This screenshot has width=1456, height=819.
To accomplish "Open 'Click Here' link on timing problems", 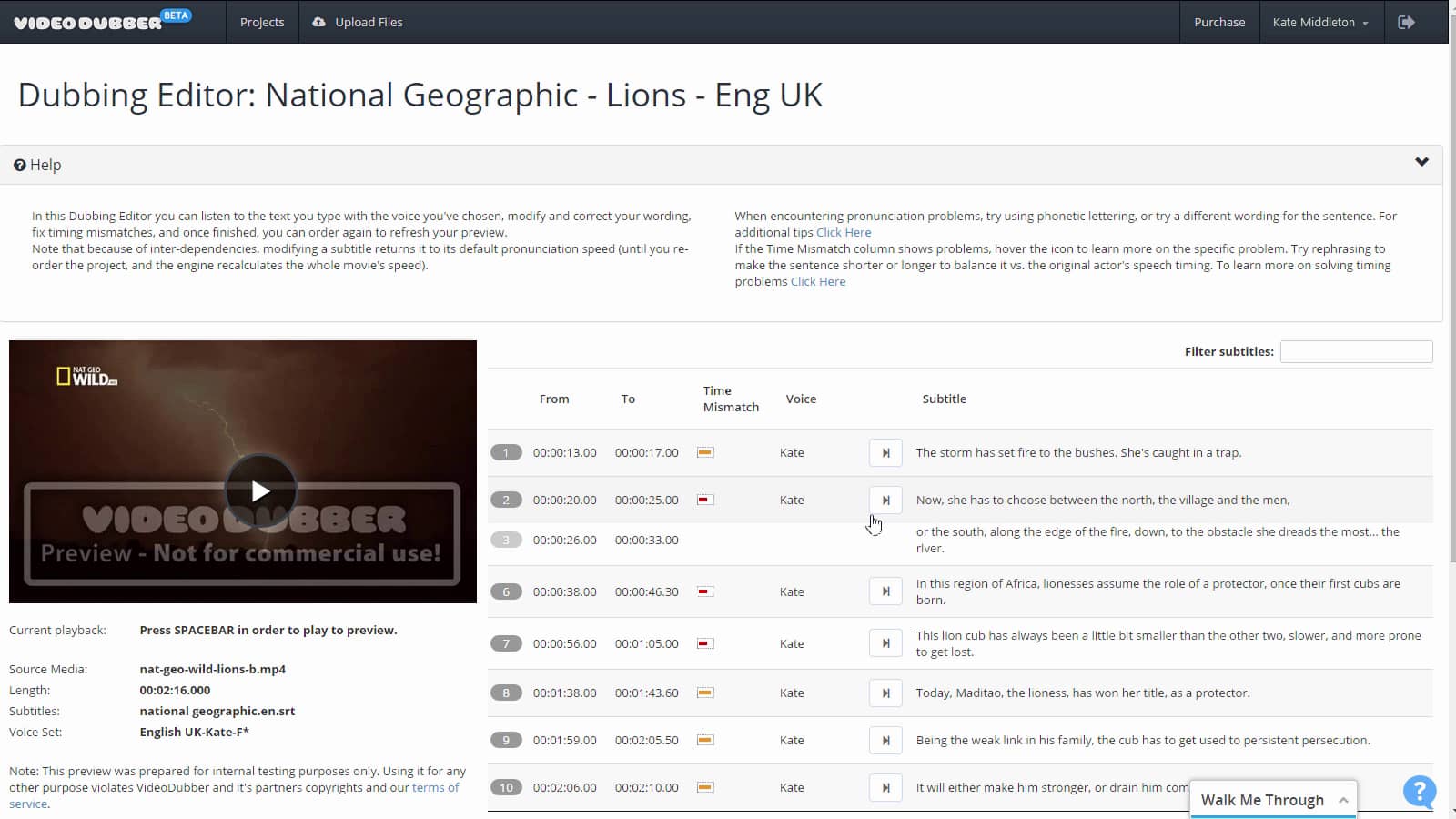I will pos(818,281).
